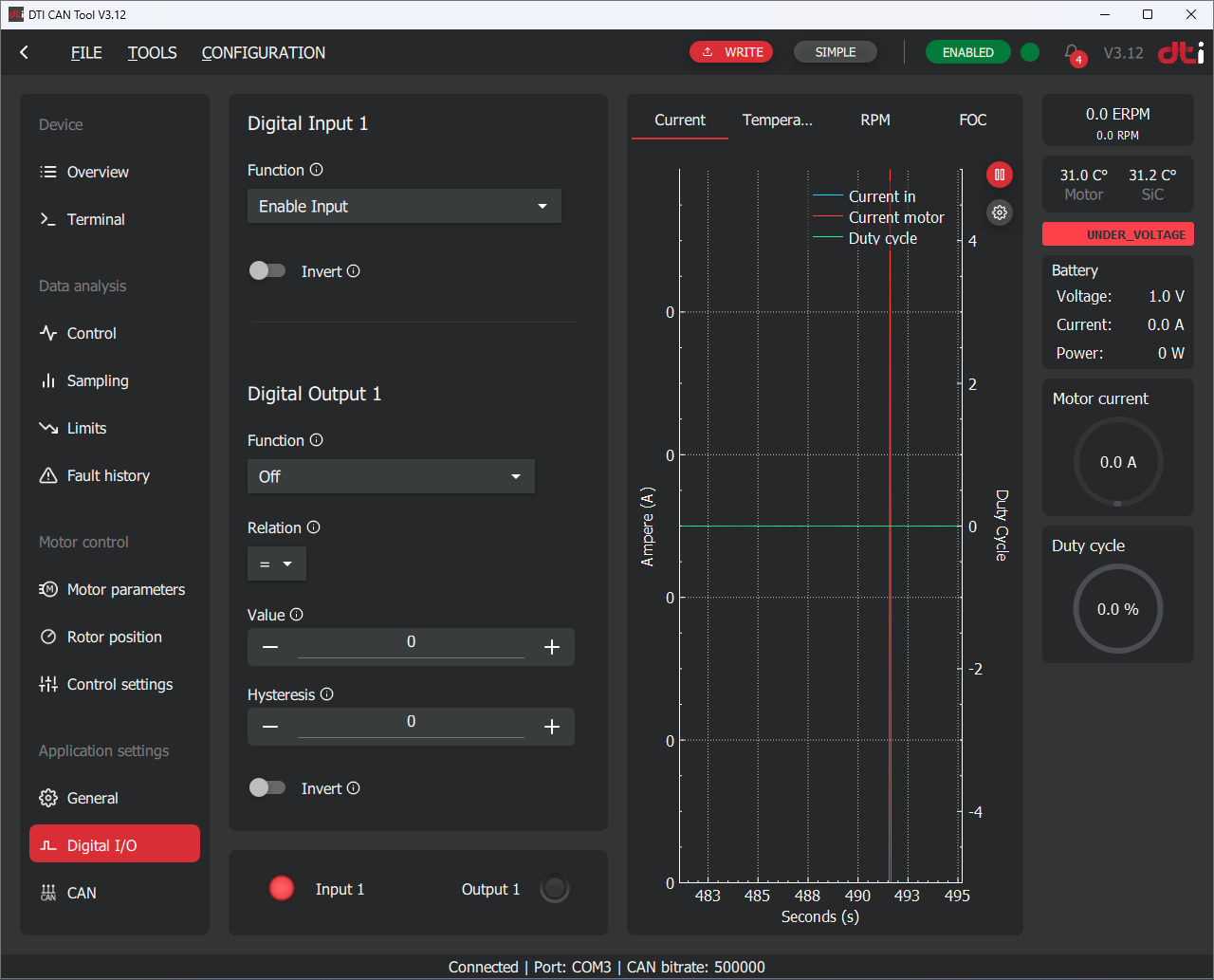Open chart settings gear icon
Image resolution: width=1214 pixels, height=980 pixels.
click(x=1000, y=213)
